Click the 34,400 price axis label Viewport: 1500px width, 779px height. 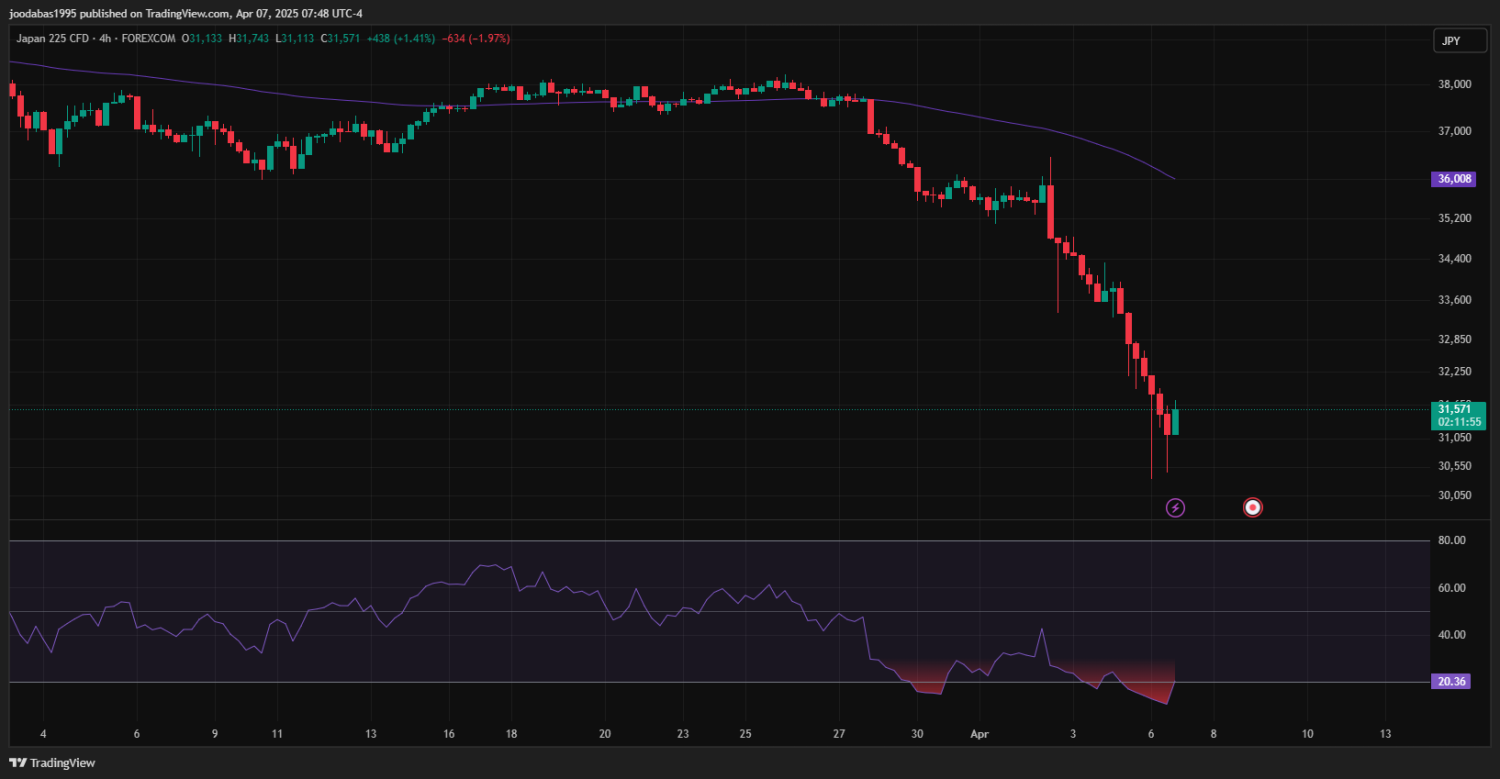point(1455,259)
